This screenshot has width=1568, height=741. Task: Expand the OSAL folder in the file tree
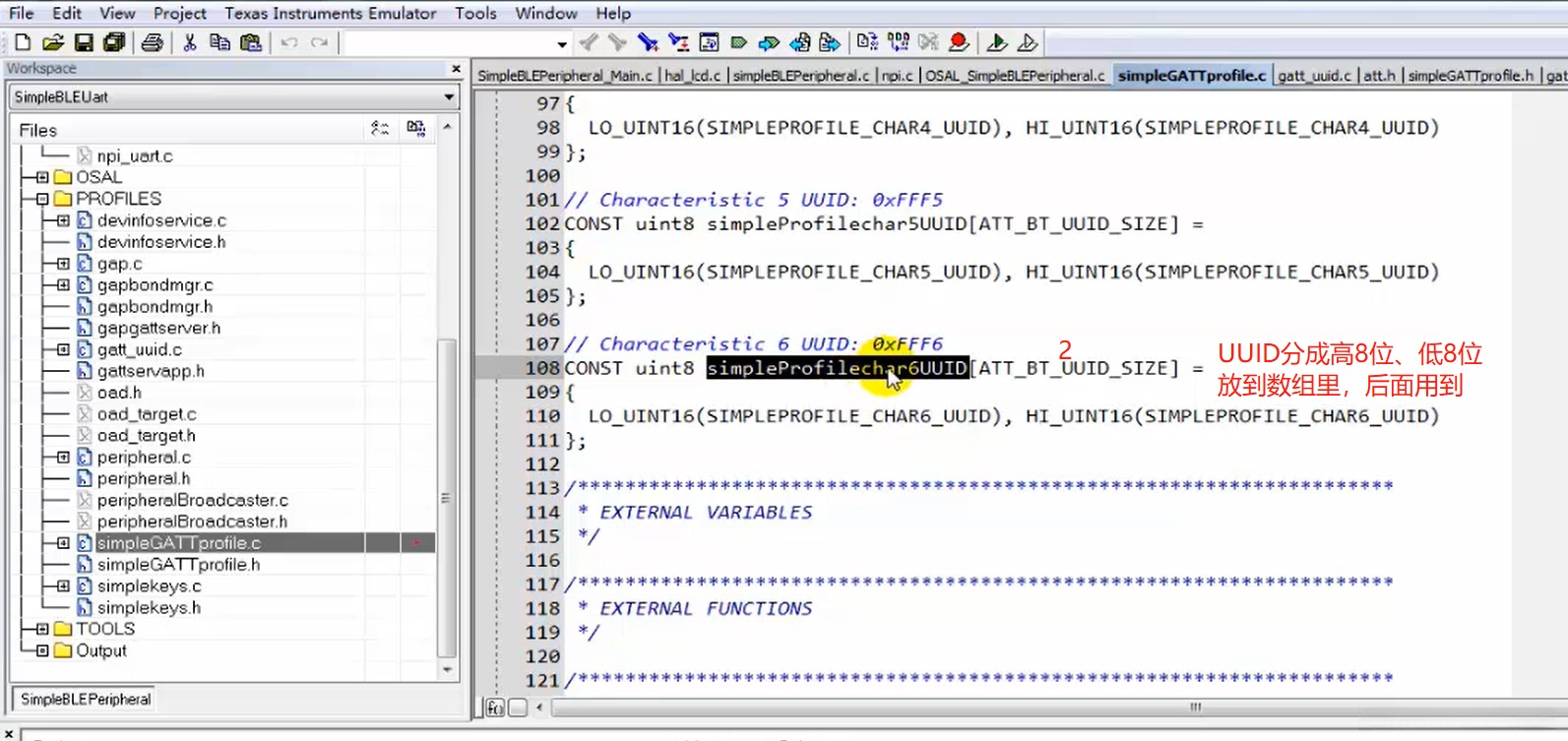[x=42, y=178]
